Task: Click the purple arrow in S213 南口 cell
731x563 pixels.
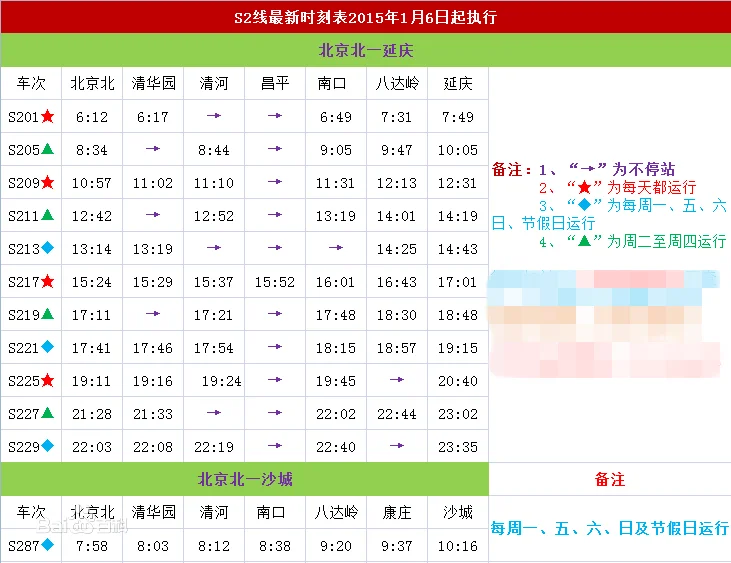Action: click(x=336, y=247)
